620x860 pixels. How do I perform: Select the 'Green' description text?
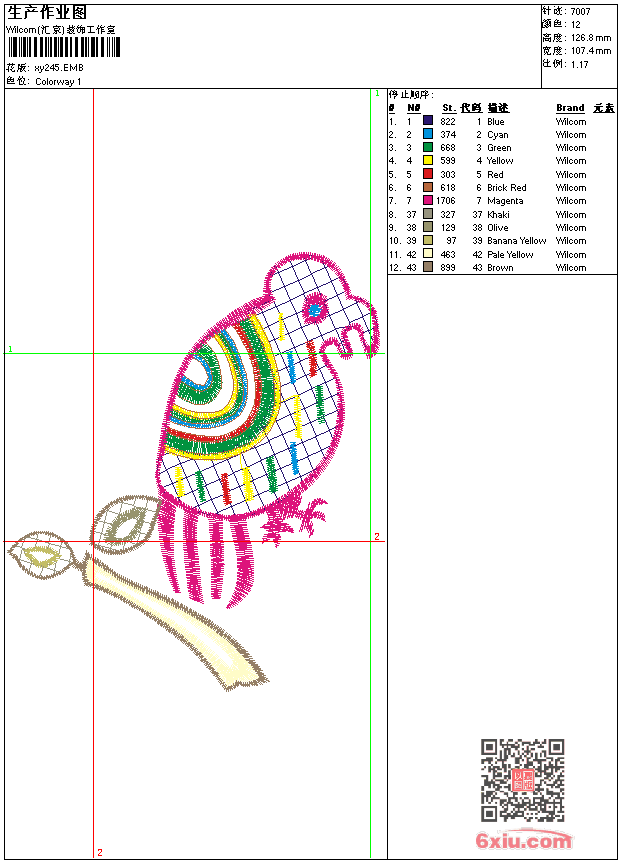(499, 148)
